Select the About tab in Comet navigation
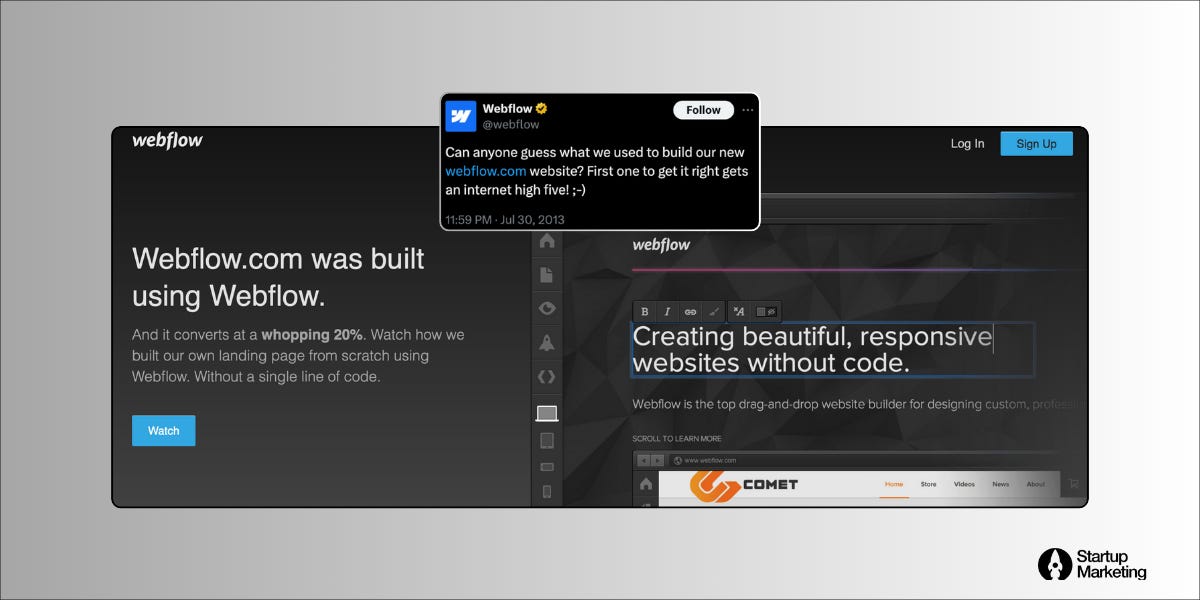Screen dimensions: 1200x600 [x=1035, y=484]
